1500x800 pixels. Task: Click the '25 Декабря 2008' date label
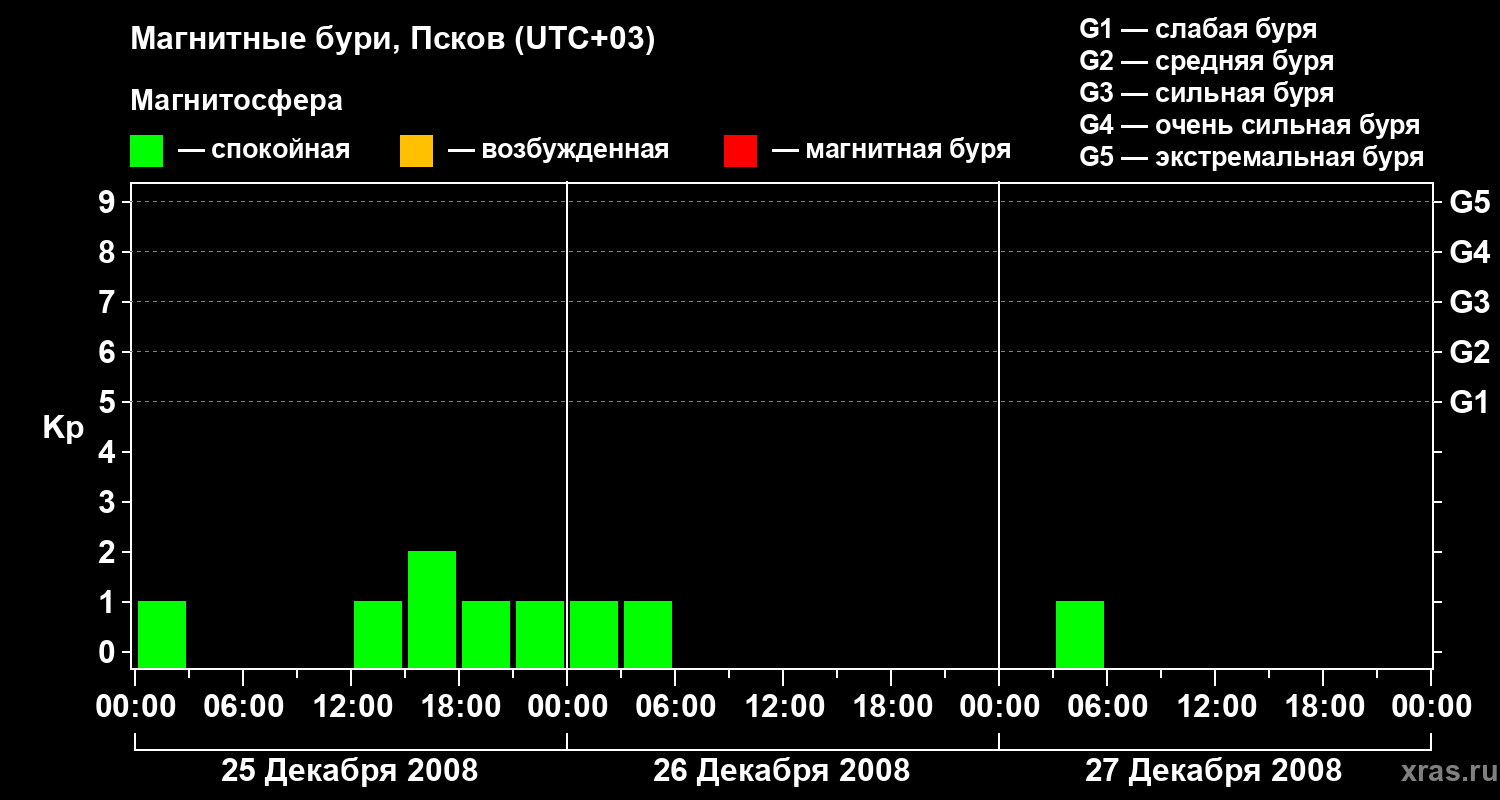coord(350,770)
